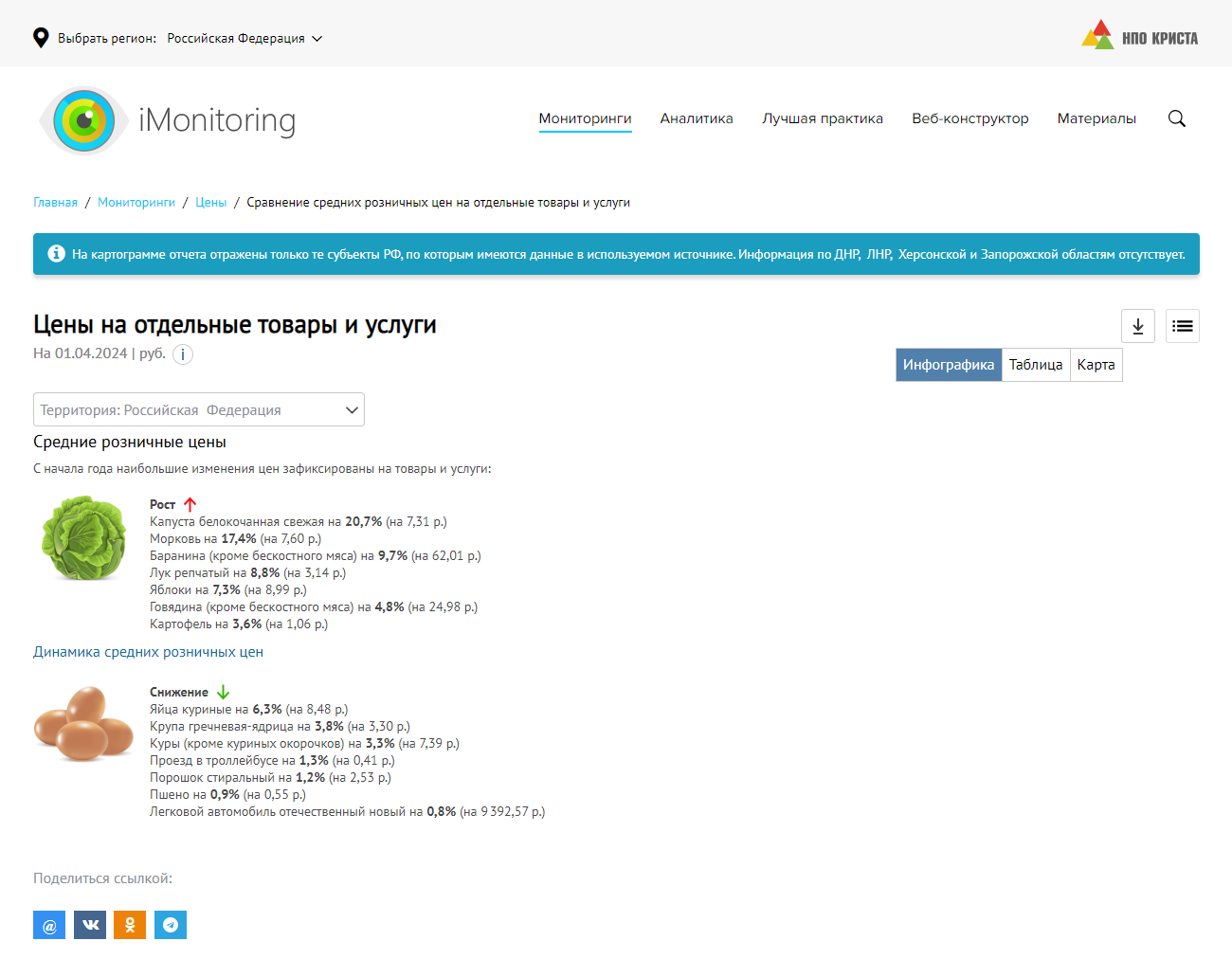
Task: Click the info icon beside руб.
Action: point(183,354)
